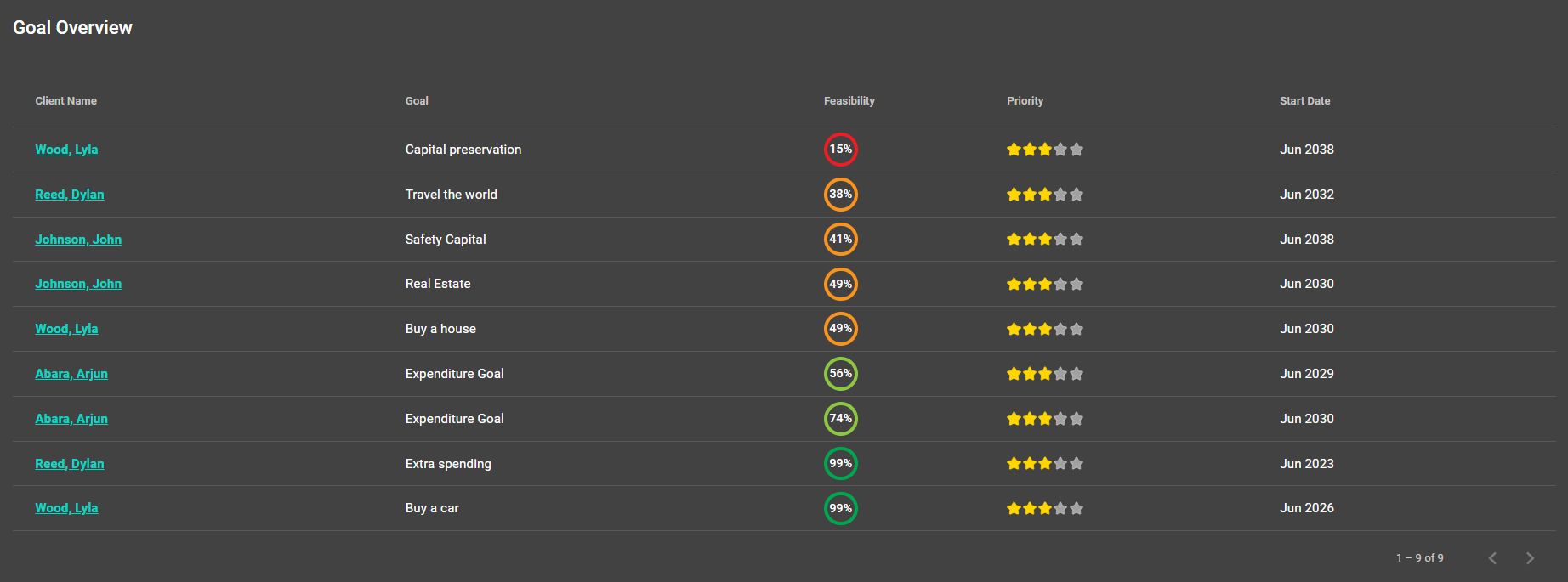Click the 74% feasibility circle
This screenshot has height=582, width=1568.
(x=840, y=419)
